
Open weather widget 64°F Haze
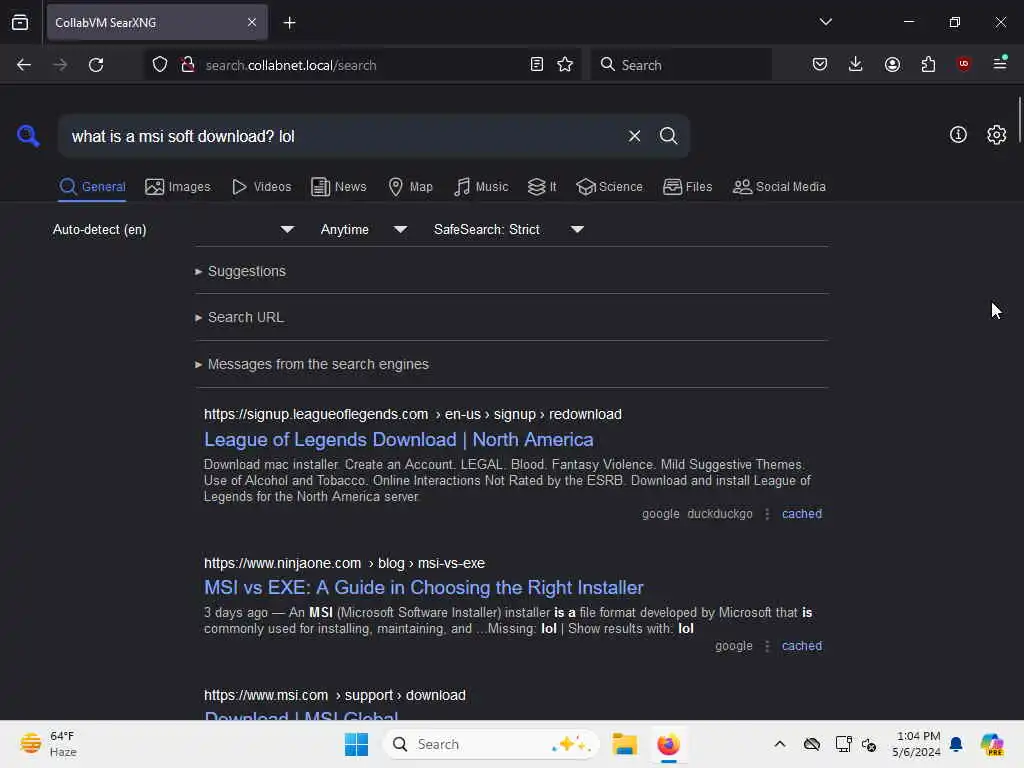[x=48, y=744]
